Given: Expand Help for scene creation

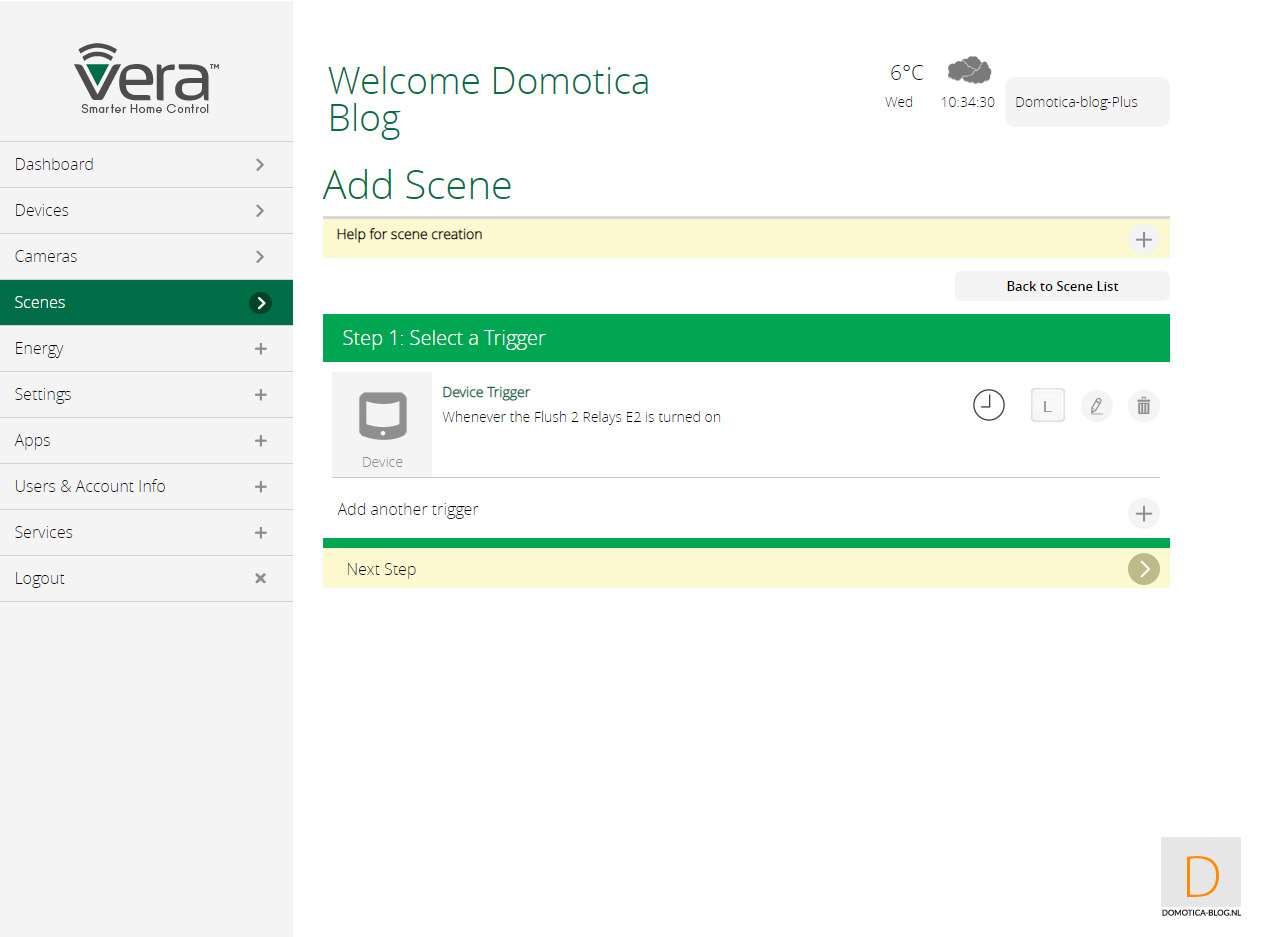Looking at the screenshot, I should click(1143, 240).
